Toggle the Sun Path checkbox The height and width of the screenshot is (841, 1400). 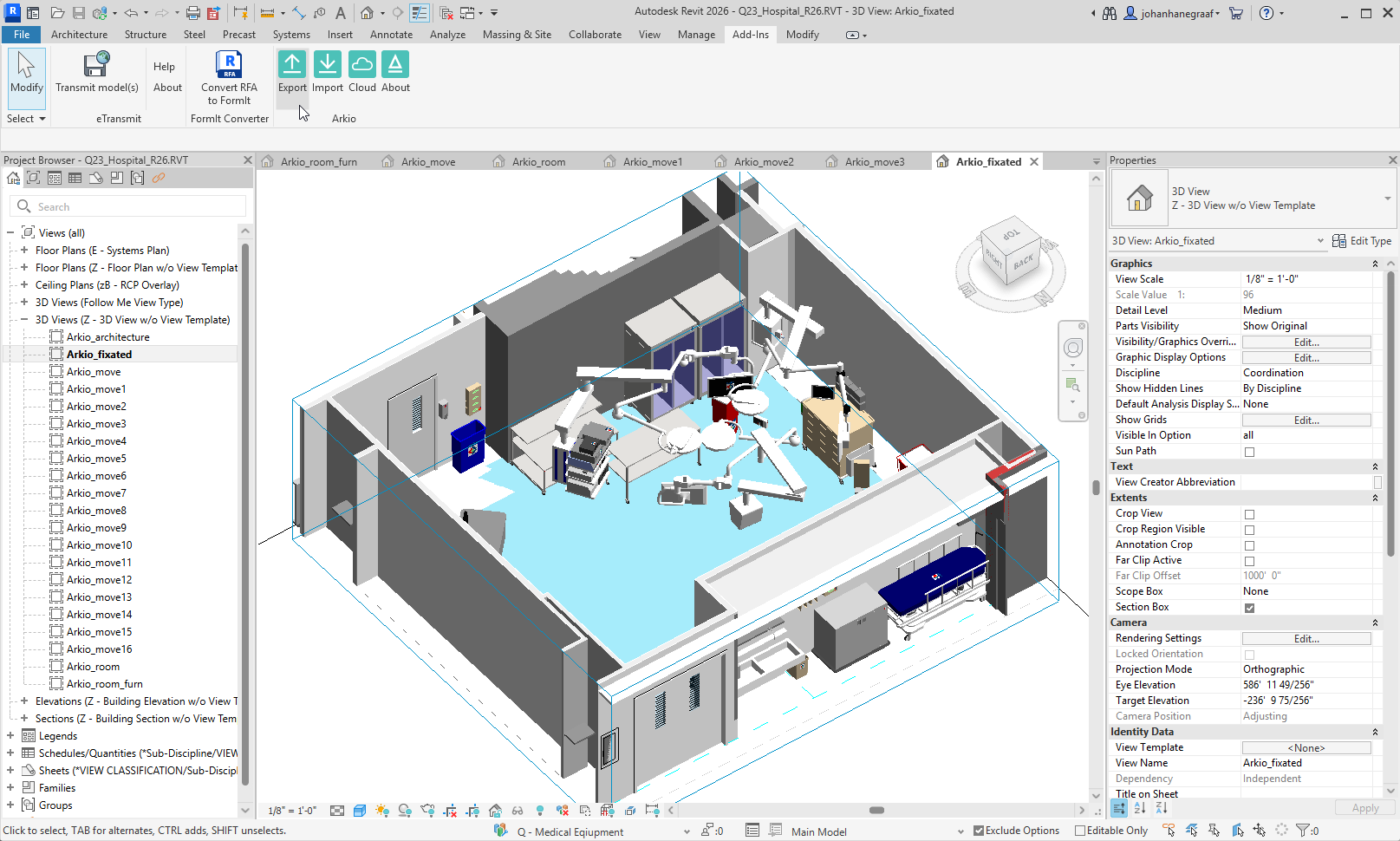[1249, 452]
